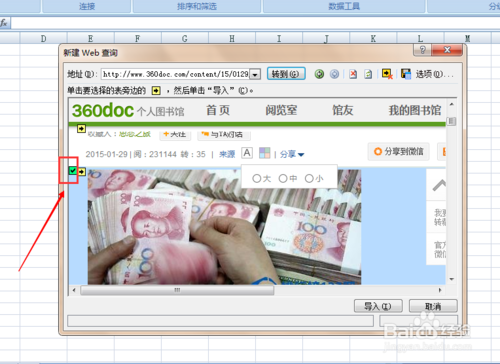Click the font size A icon

click(247, 153)
